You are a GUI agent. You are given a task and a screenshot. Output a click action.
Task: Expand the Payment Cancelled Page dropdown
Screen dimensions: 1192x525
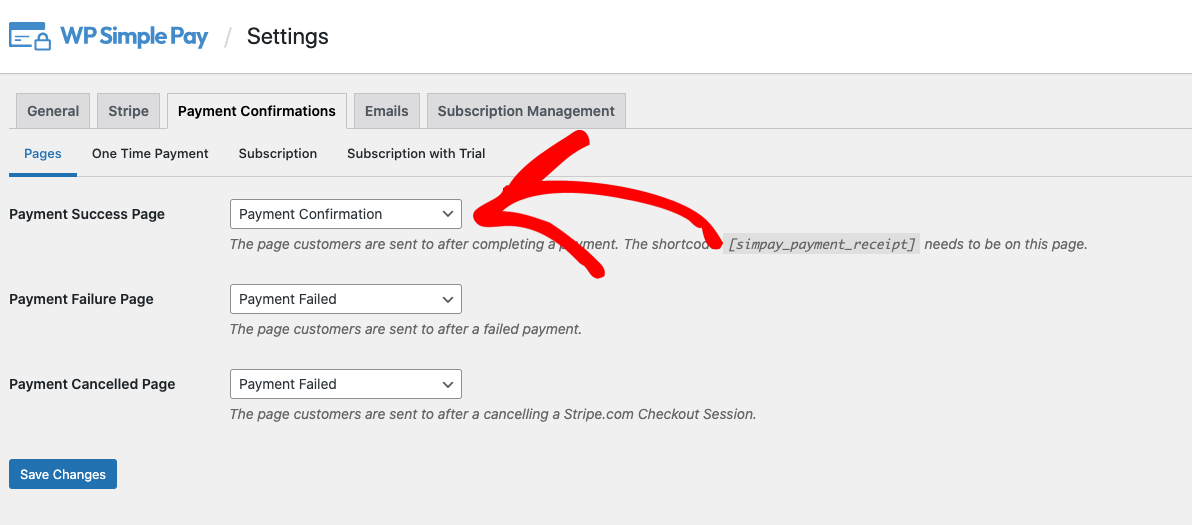[x=346, y=384]
